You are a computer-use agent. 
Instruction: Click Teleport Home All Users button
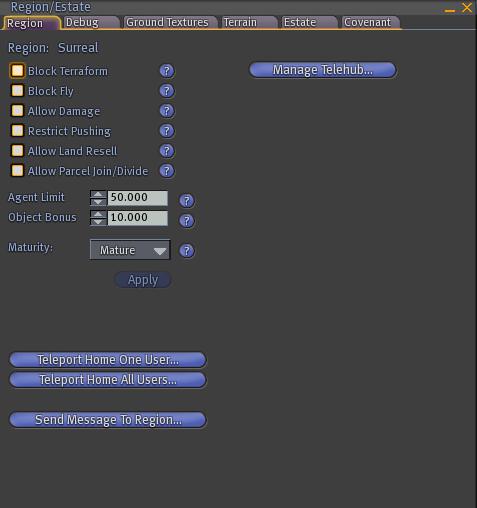click(x=108, y=380)
